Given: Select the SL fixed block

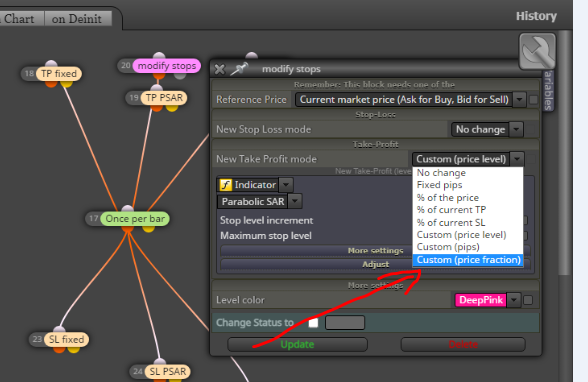Looking at the screenshot, I should point(66,339).
